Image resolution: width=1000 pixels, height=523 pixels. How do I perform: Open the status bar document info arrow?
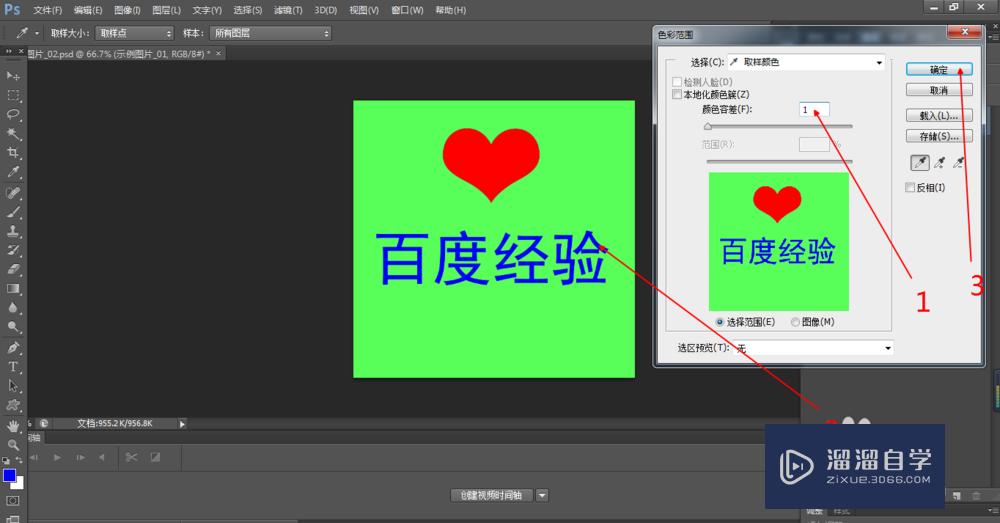click(182, 424)
